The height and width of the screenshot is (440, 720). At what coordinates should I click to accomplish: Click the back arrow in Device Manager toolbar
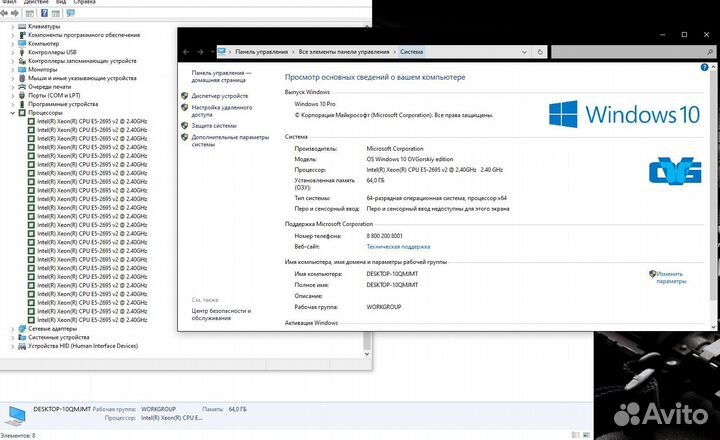[x=7, y=14]
